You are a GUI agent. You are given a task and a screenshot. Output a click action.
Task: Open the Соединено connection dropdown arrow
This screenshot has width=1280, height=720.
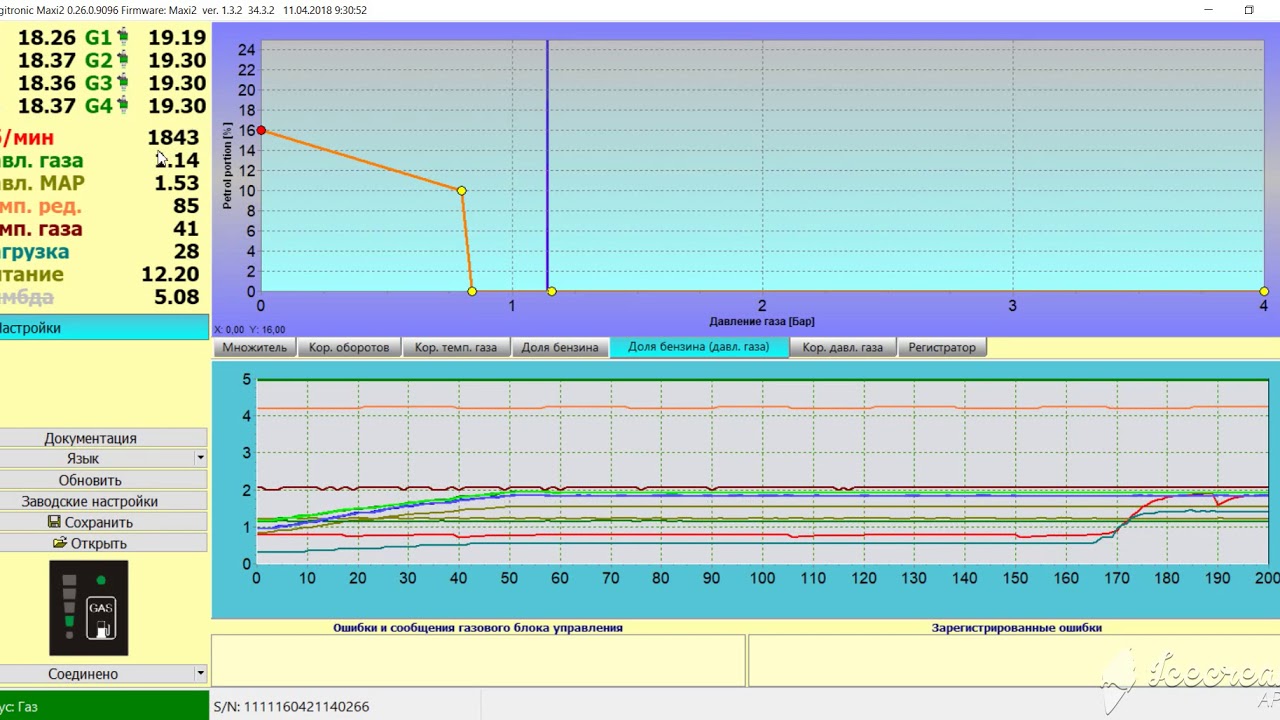[200, 674]
